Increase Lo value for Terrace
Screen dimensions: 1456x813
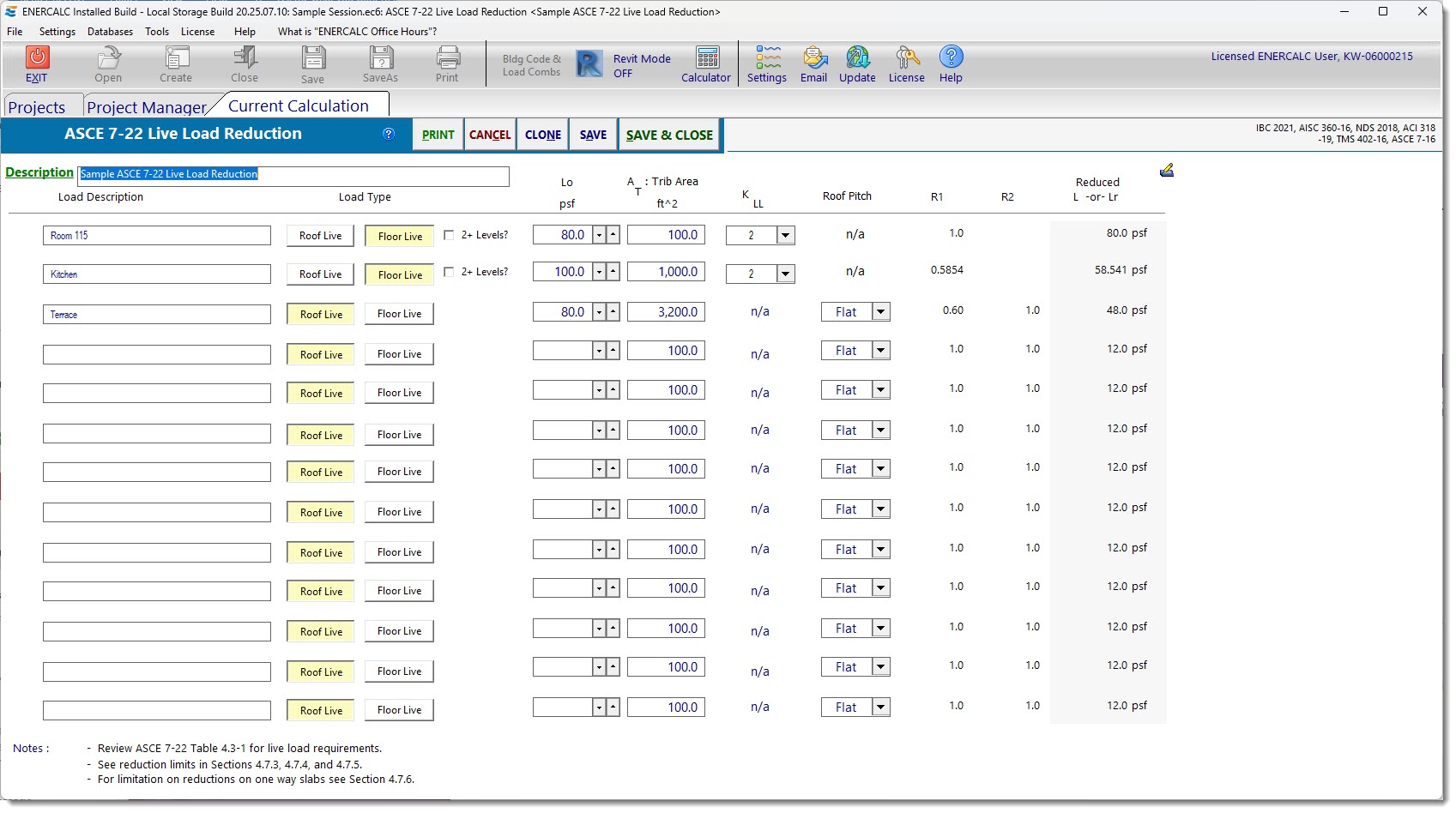pyautogui.click(x=613, y=312)
